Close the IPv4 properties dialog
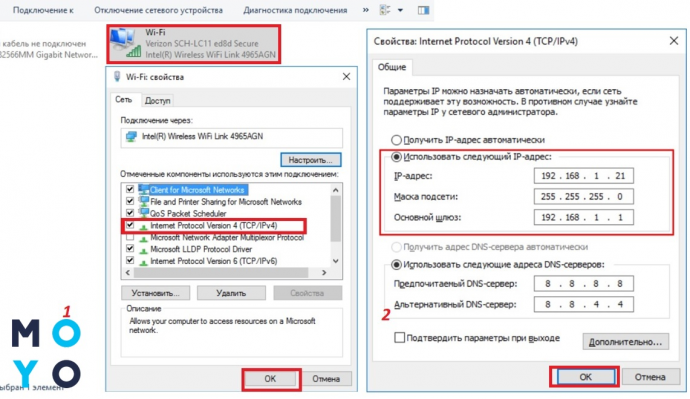Viewport: 690px width, 399px height. tap(673, 41)
